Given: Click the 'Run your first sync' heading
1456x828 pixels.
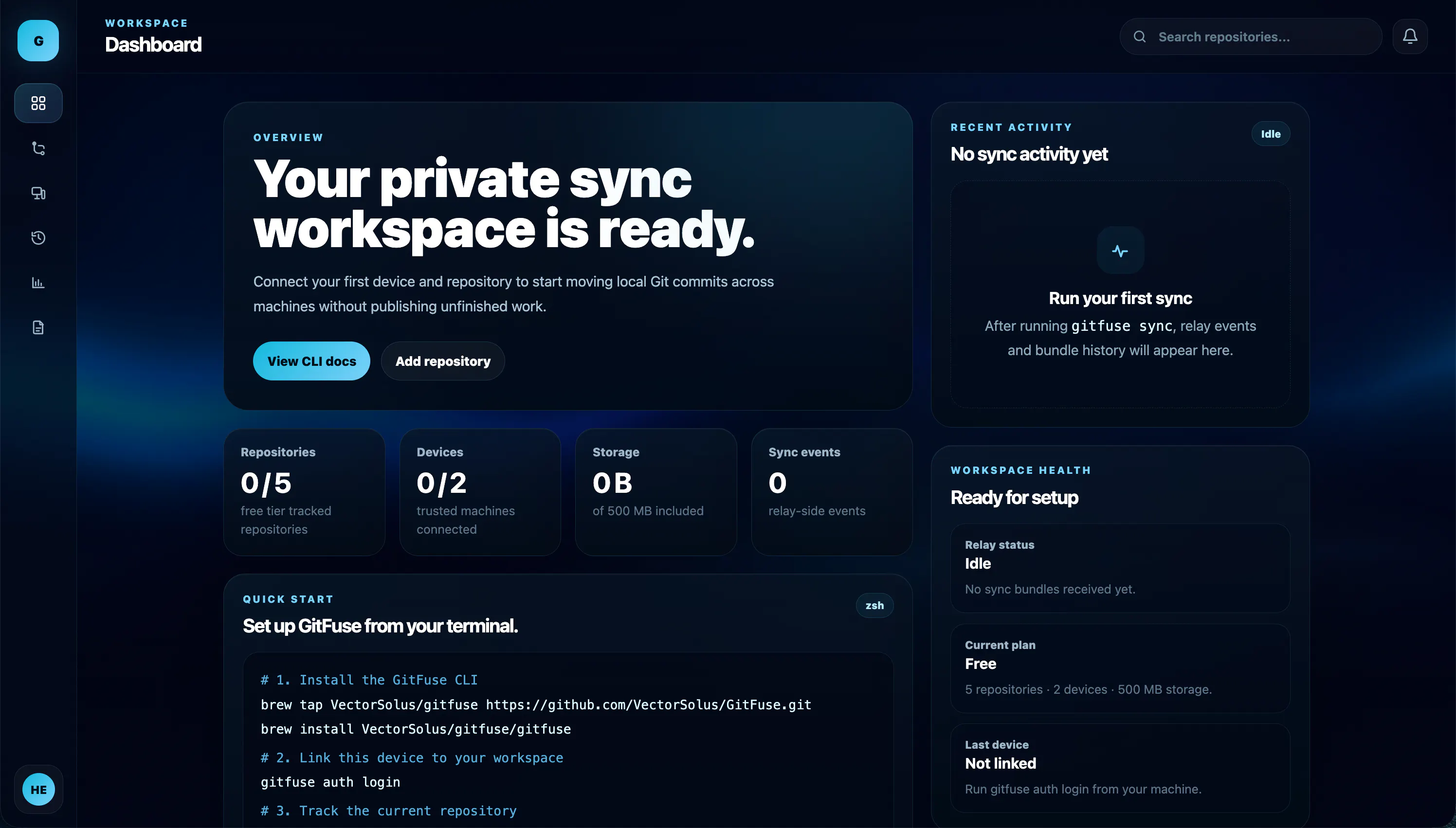Looking at the screenshot, I should [1120, 298].
